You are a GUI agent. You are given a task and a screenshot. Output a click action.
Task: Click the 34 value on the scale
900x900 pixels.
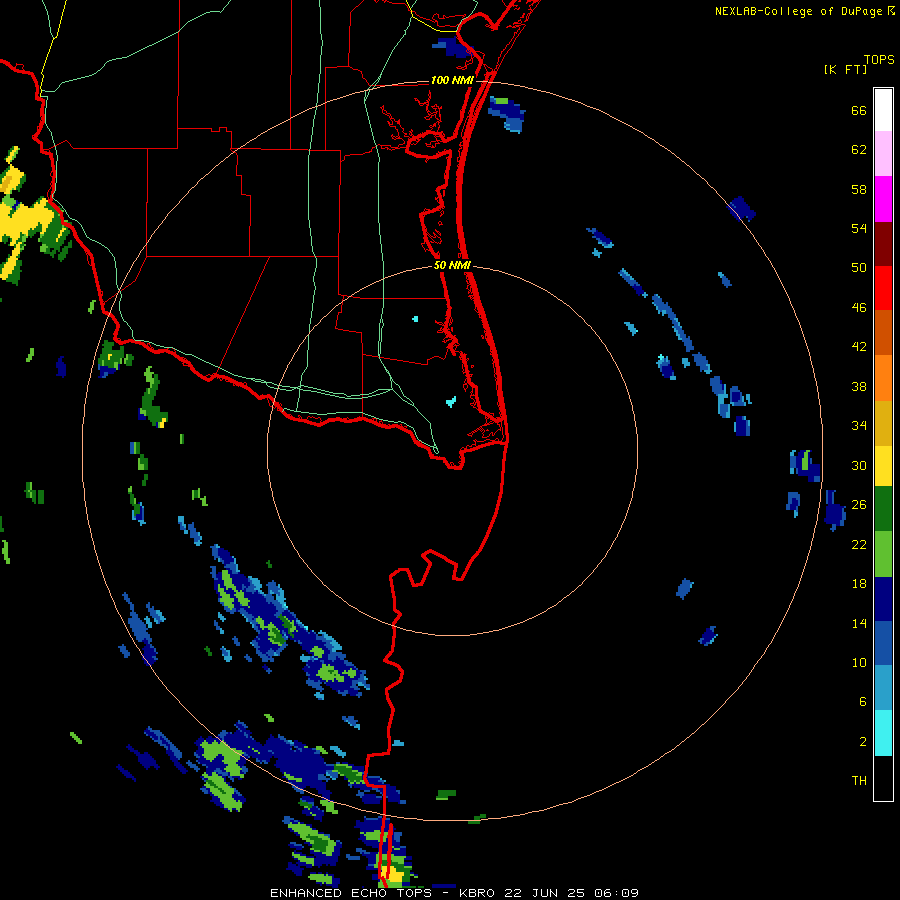pos(859,426)
